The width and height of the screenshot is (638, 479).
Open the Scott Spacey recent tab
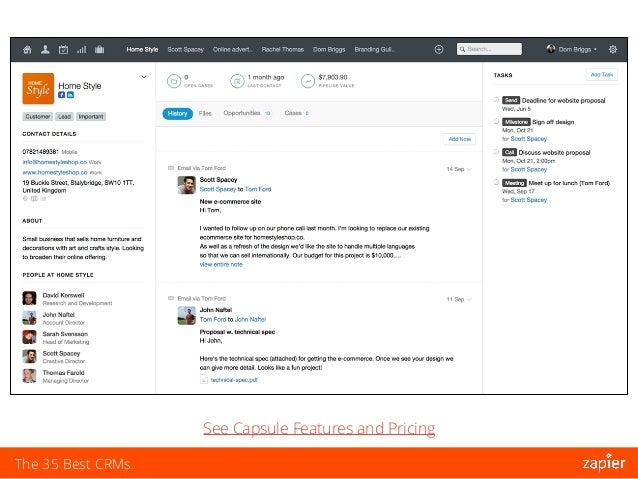coord(186,49)
